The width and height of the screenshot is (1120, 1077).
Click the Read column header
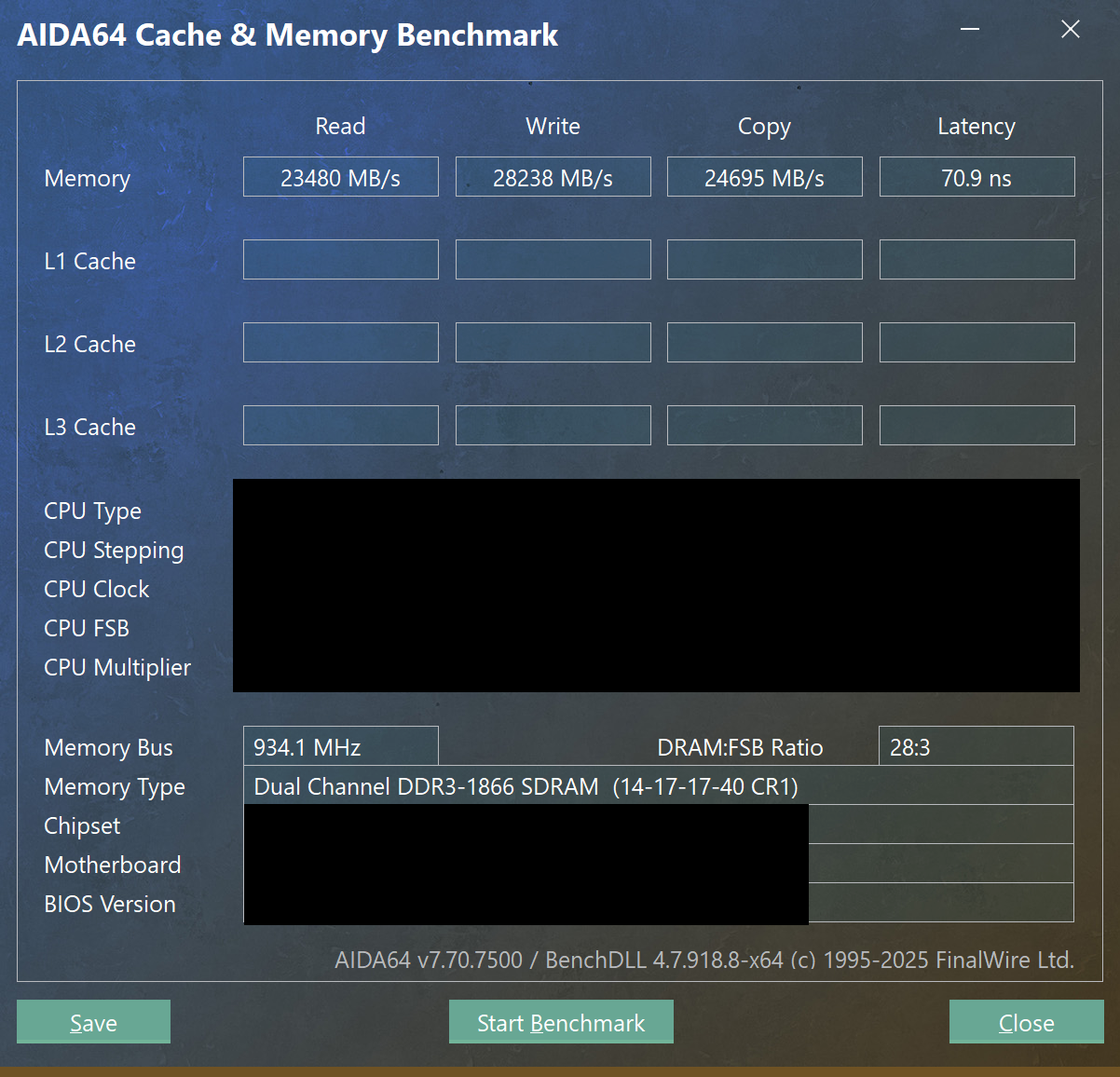coord(340,126)
